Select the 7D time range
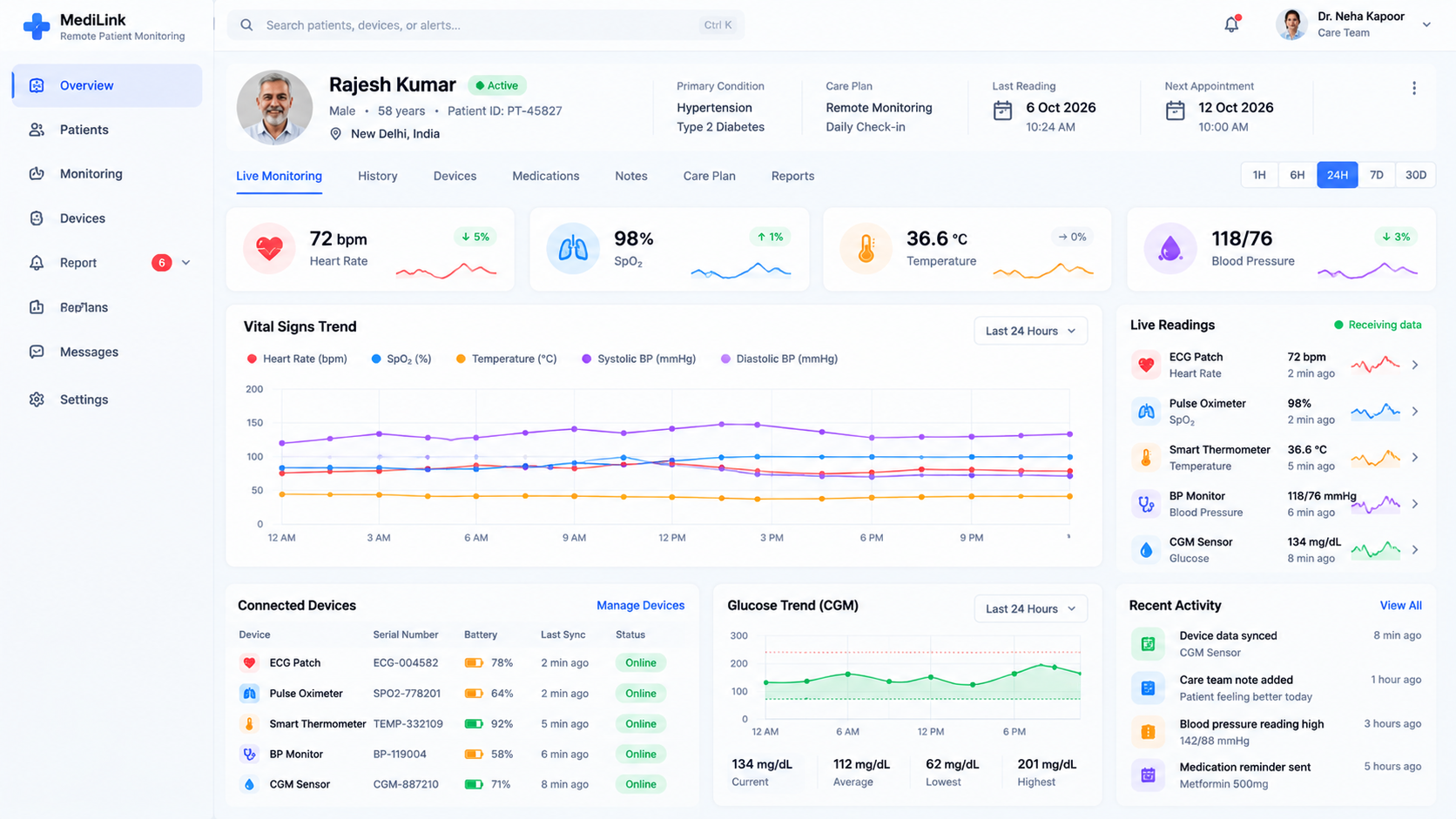Image resolution: width=1456 pixels, height=819 pixels. point(1377,175)
